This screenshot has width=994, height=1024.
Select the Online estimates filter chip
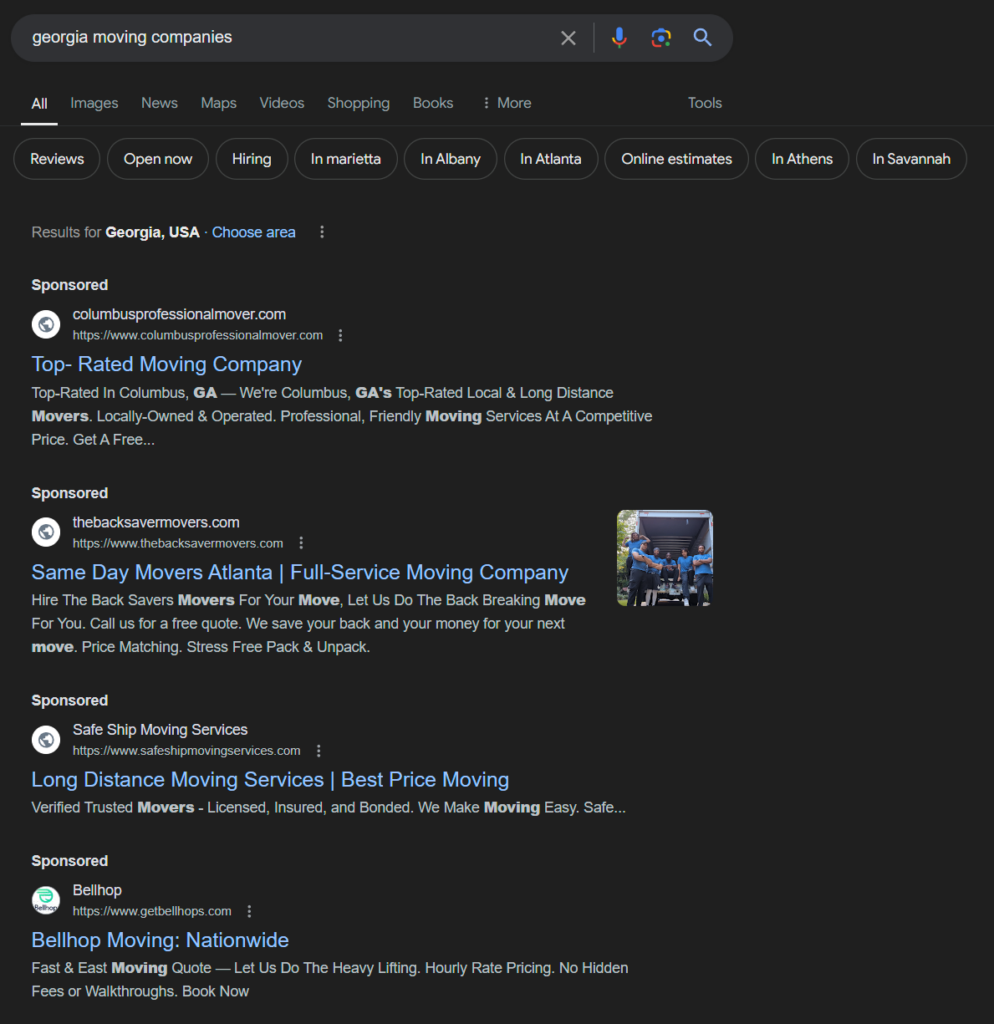[x=676, y=159]
